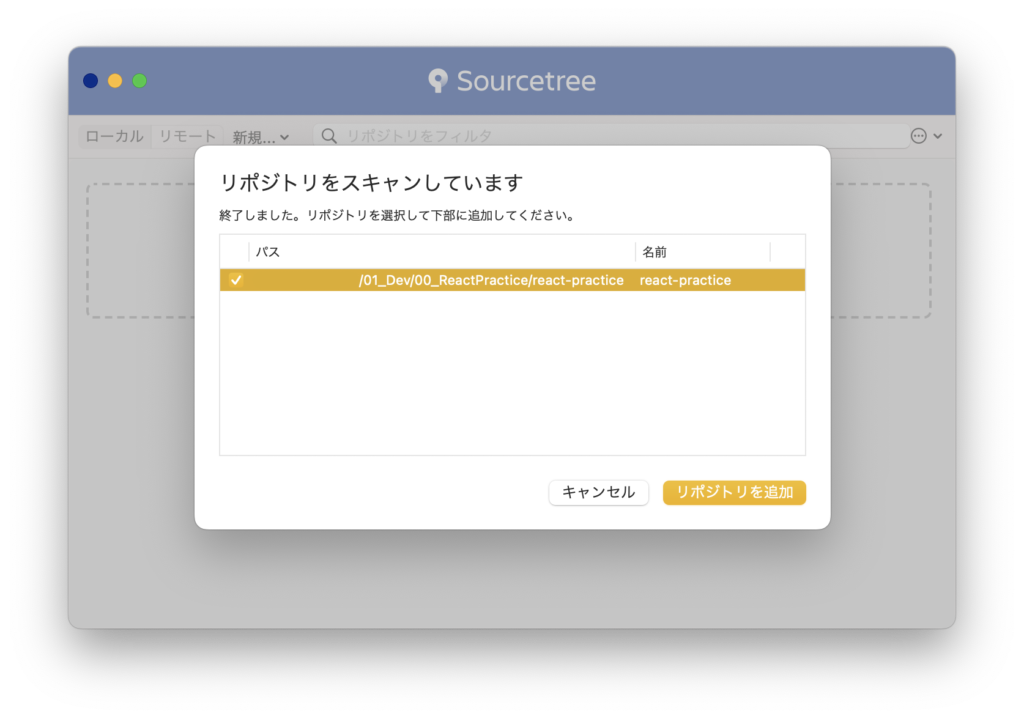Open the ellipsis options menu icon
1024x719 pixels.
pos(918,136)
